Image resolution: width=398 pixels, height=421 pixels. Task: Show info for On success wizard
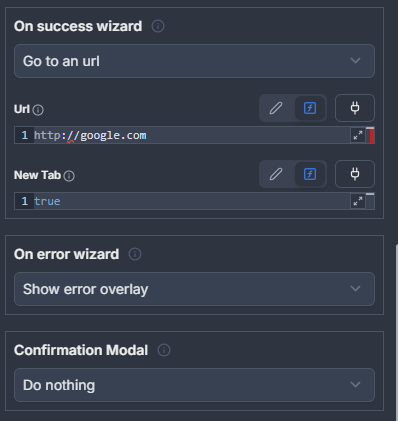click(x=158, y=26)
